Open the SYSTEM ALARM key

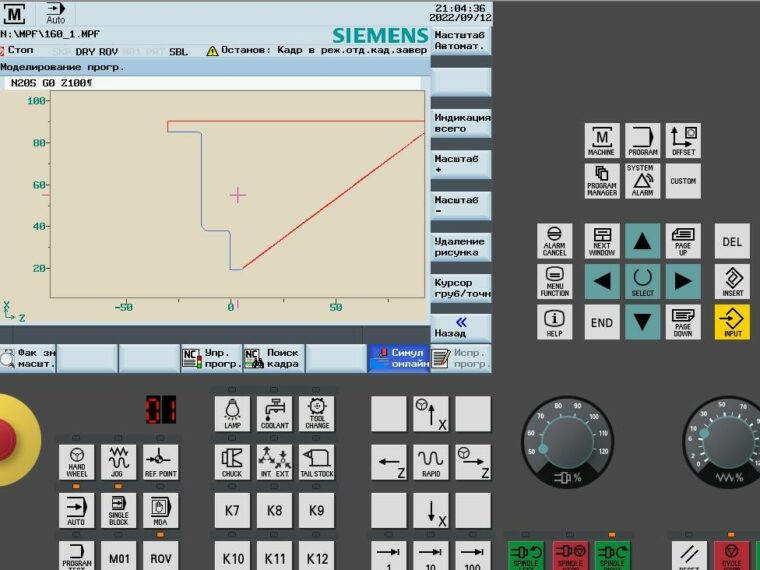[x=642, y=181]
